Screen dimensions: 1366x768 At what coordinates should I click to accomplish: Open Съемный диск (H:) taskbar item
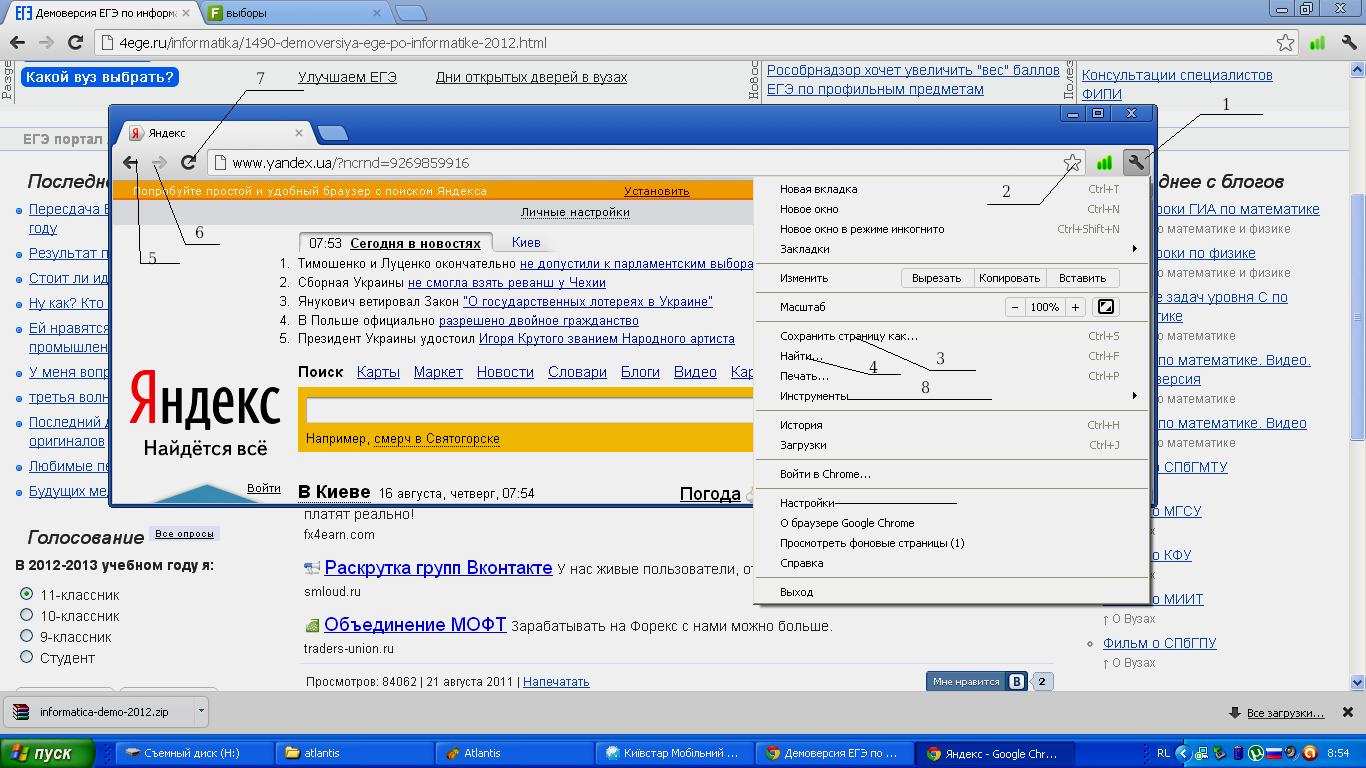coord(194,753)
